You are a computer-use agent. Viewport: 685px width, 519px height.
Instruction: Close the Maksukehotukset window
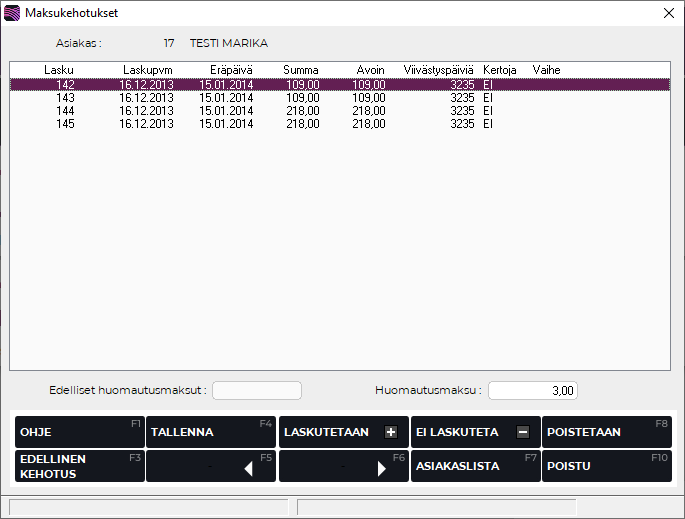pyautogui.click(x=668, y=13)
